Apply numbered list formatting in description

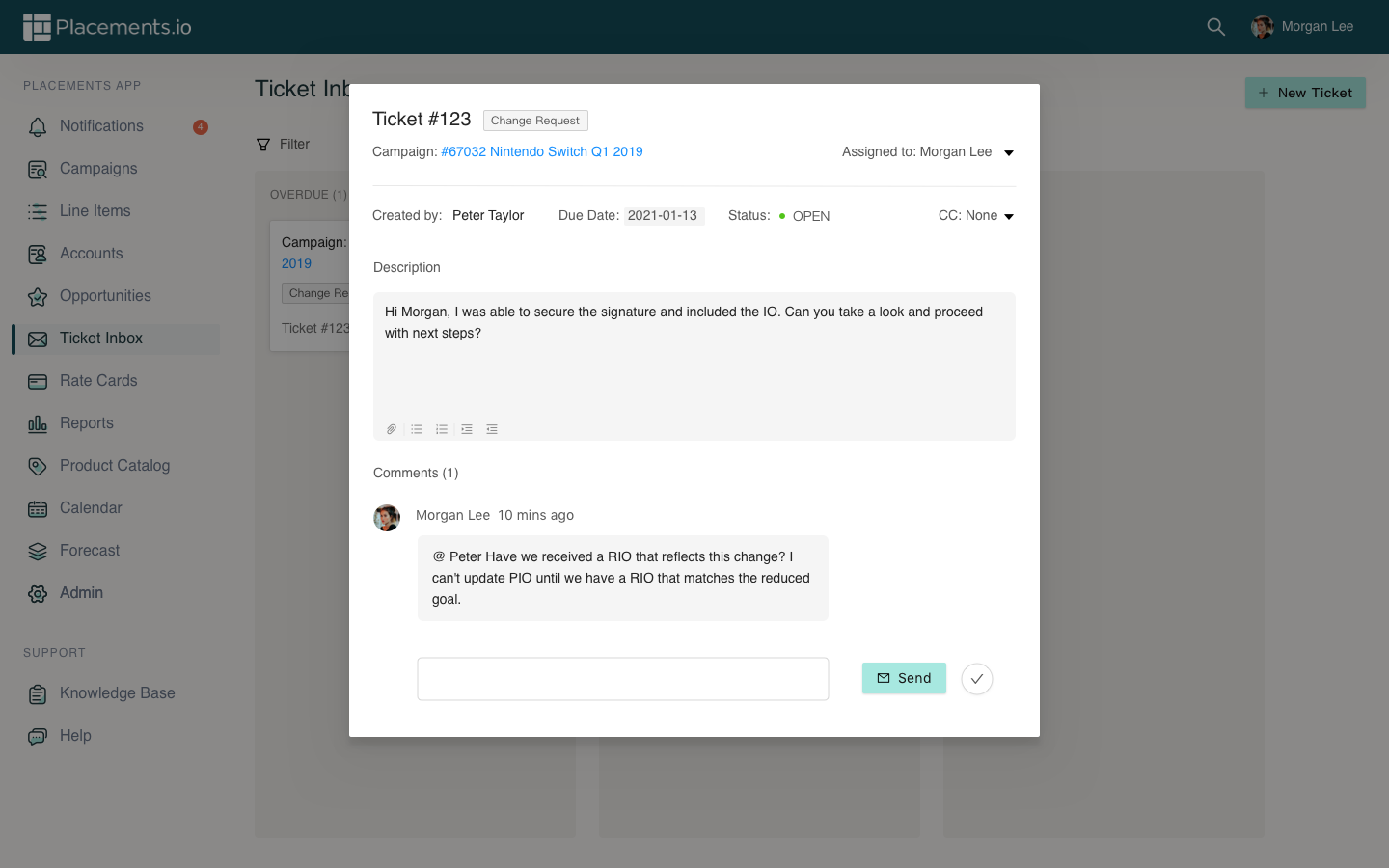click(x=442, y=429)
